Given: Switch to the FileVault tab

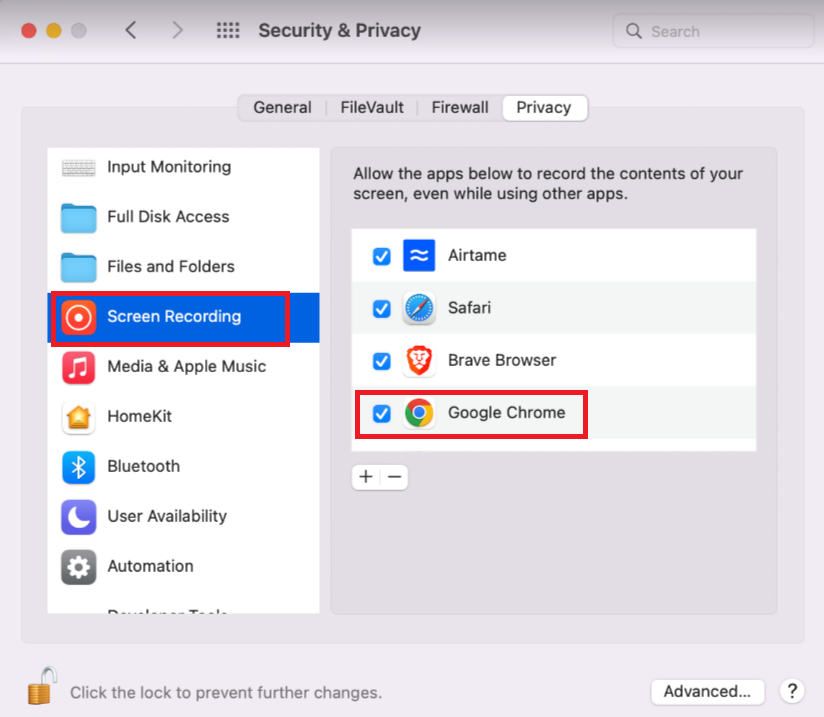Looking at the screenshot, I should pyautogui.click(x=371, y=107).
